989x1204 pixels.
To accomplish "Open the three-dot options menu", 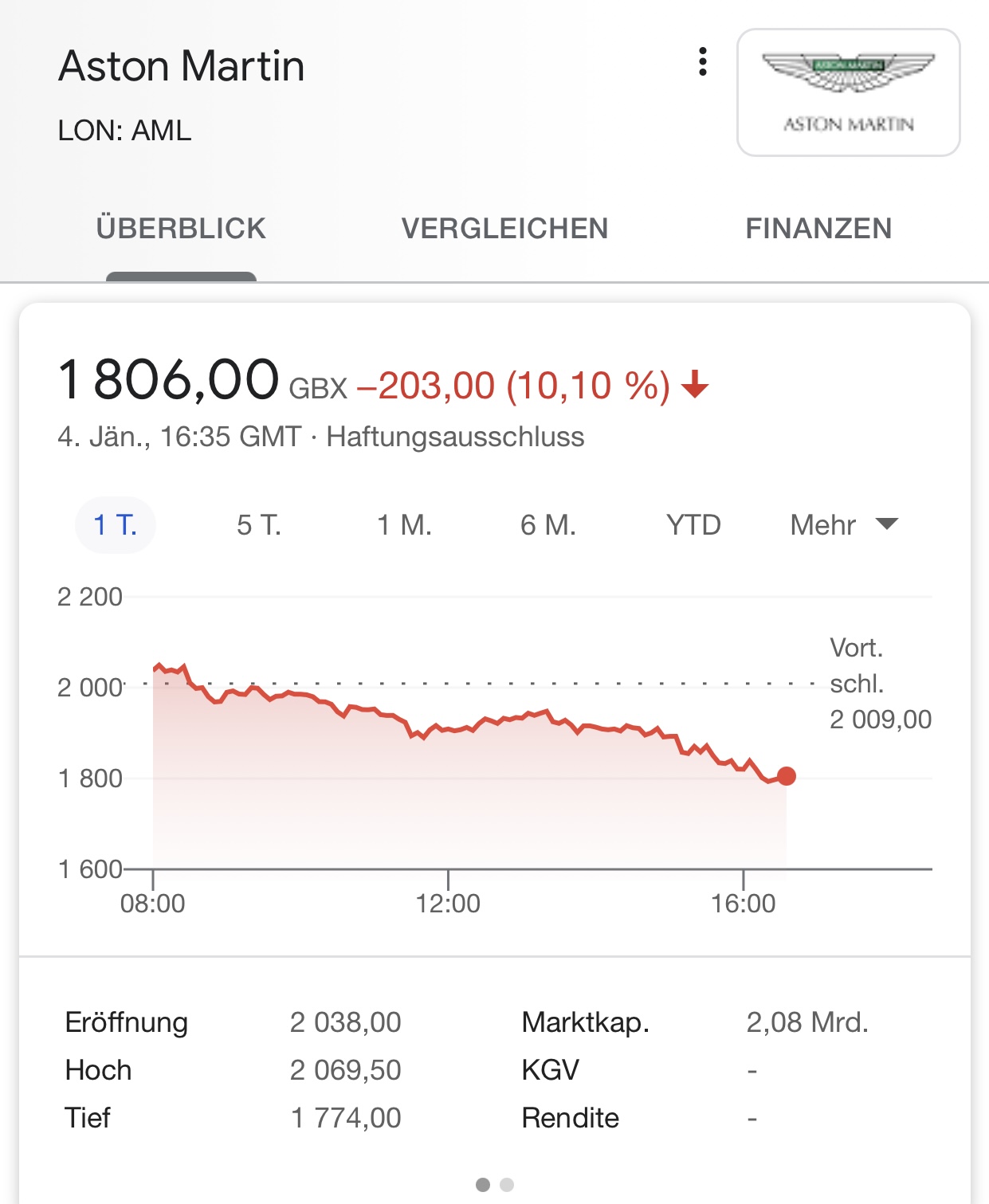I will (702, 61).
